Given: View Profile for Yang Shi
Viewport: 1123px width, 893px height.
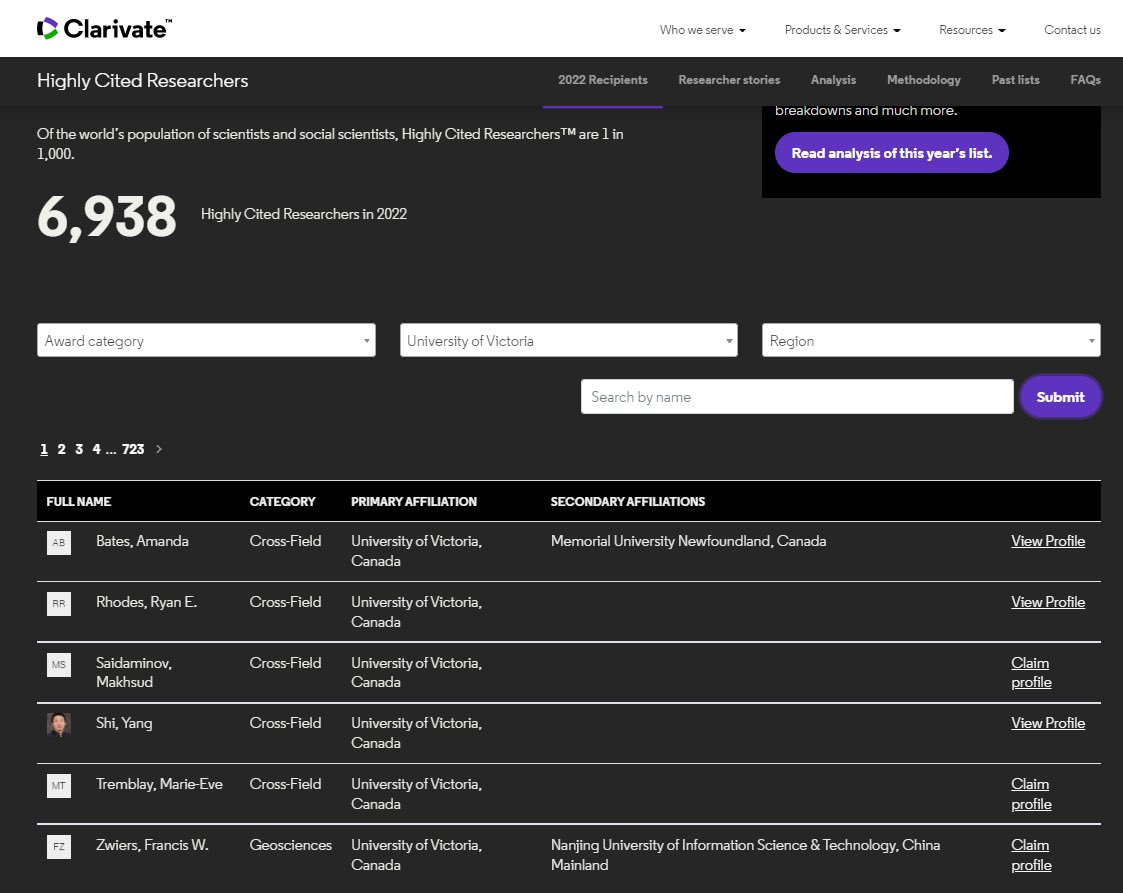Looking at the screenshot, I should click(x=1048, y=723).
